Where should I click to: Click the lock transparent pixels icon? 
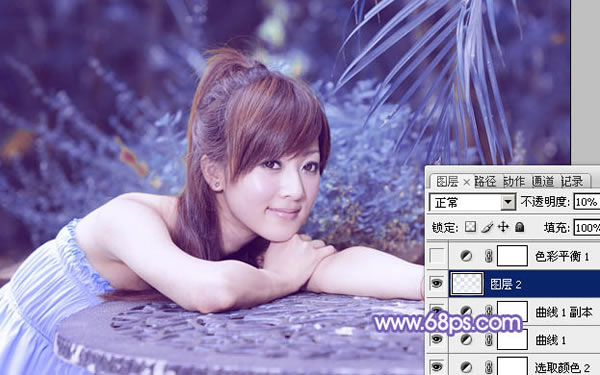470,227
